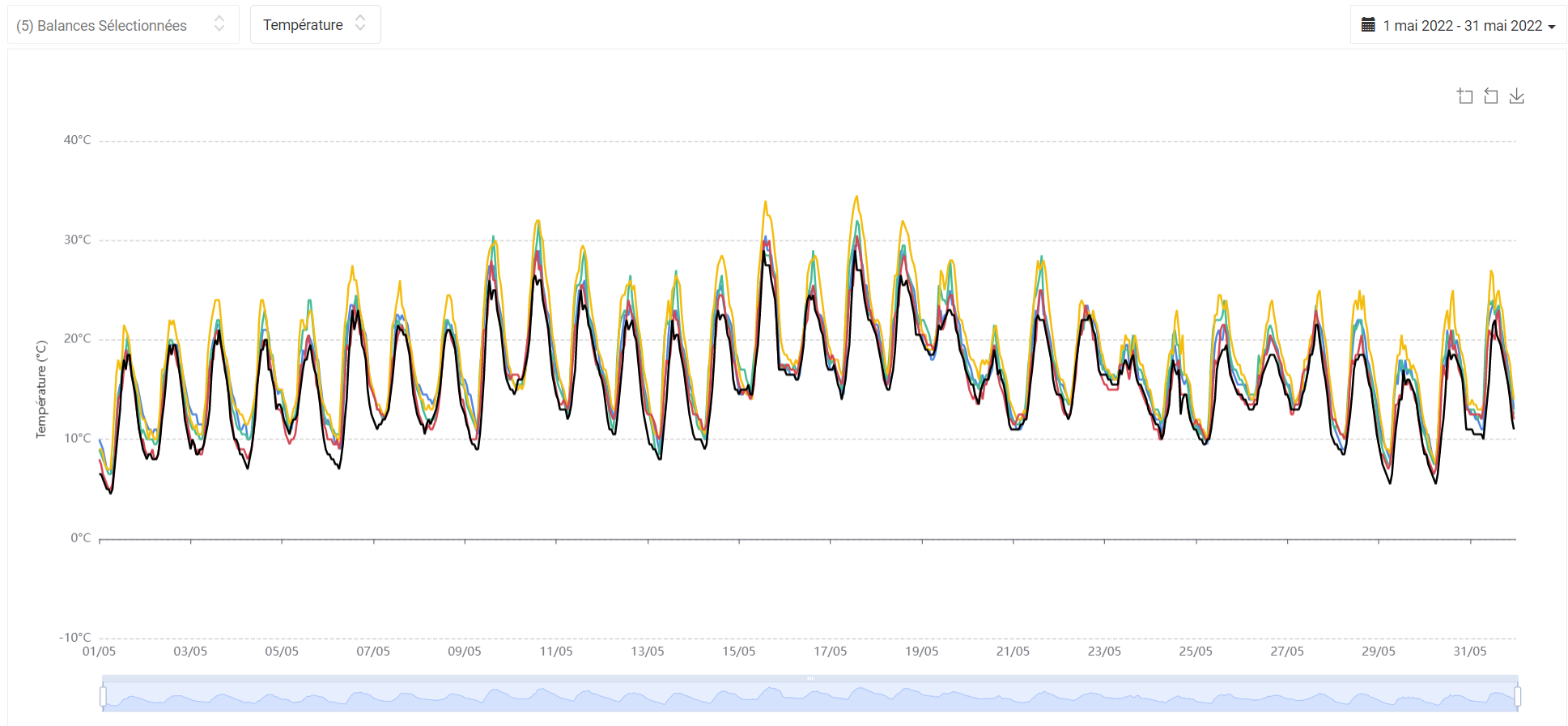Click the 07/05 date label on the x-axis
This screenshot has height=726, width=1568.
pos(373,652)
